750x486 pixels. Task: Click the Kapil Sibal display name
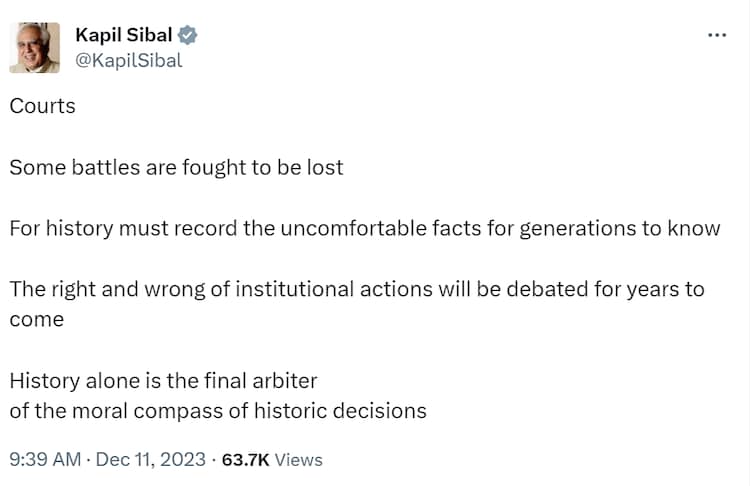coord(124,35)
